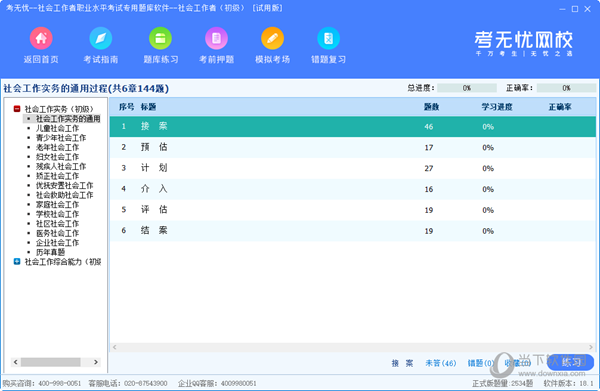Screen dimensions: 600x391
Task: Select chapter row 1 接案
Action: pos(353,127)
